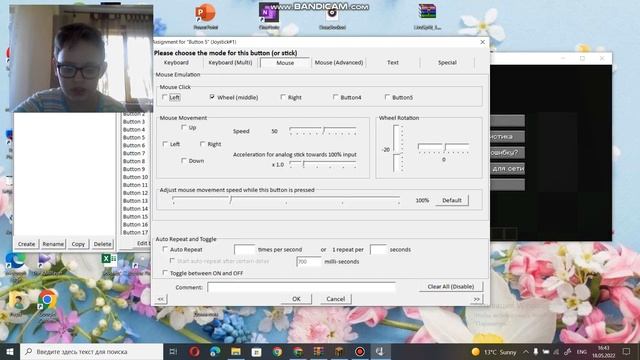Click the Delete profile button
640x360 pixels.
102,244
